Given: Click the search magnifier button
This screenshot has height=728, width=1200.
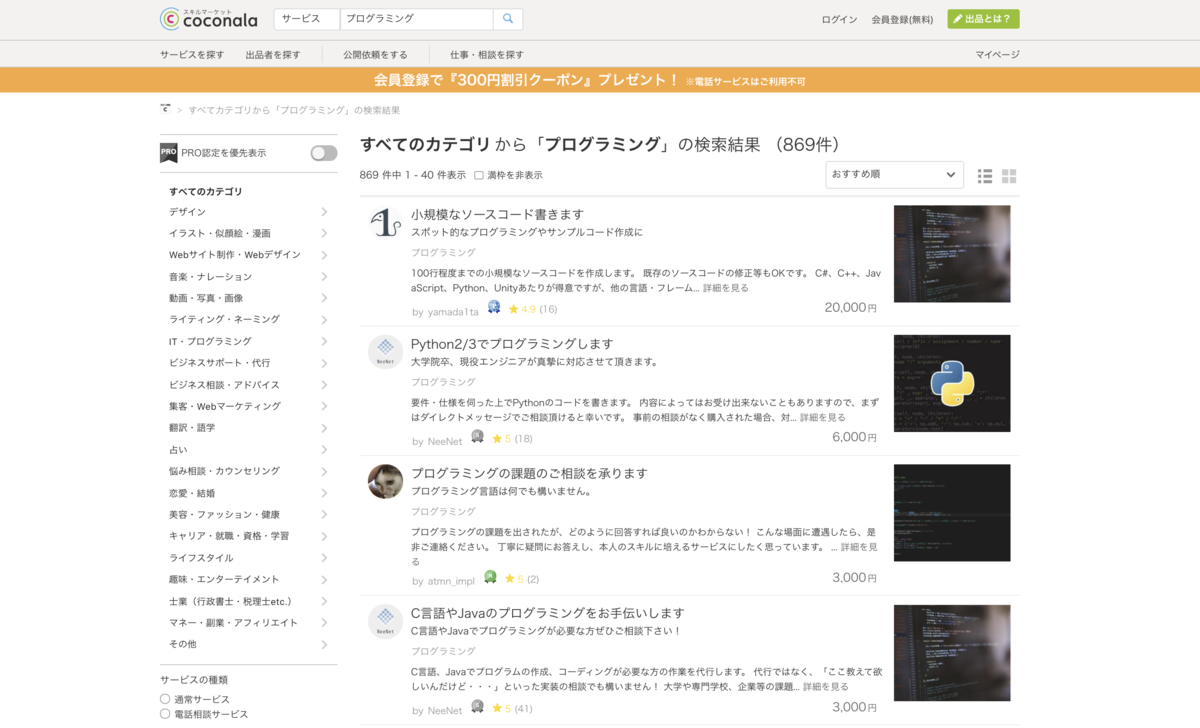Looking at the screenshot, I should [508, 19].
